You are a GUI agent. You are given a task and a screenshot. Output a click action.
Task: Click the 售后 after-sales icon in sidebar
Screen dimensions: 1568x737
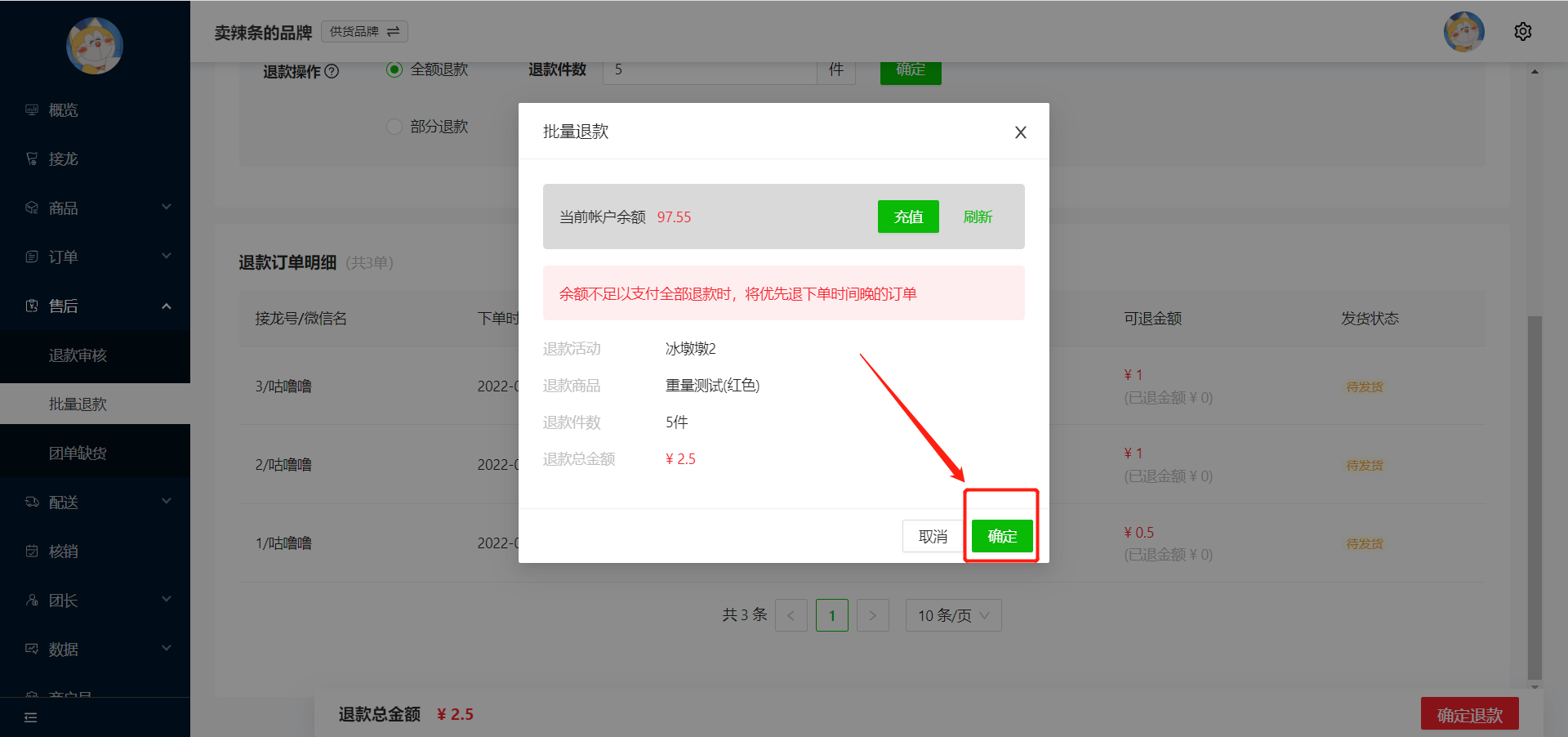(x=32, y=306)
